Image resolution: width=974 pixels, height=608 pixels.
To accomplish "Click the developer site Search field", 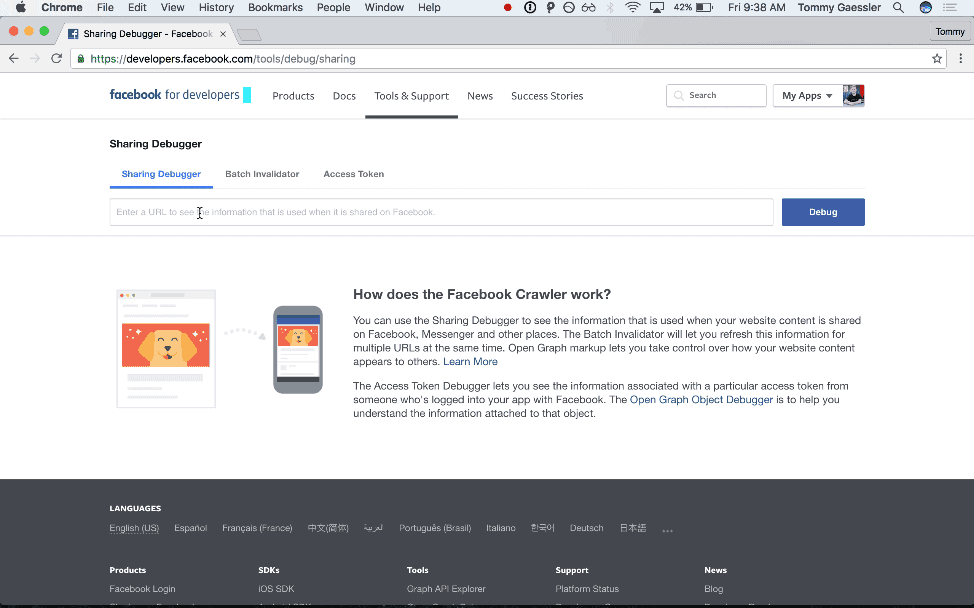I will (x=716, y=96).
